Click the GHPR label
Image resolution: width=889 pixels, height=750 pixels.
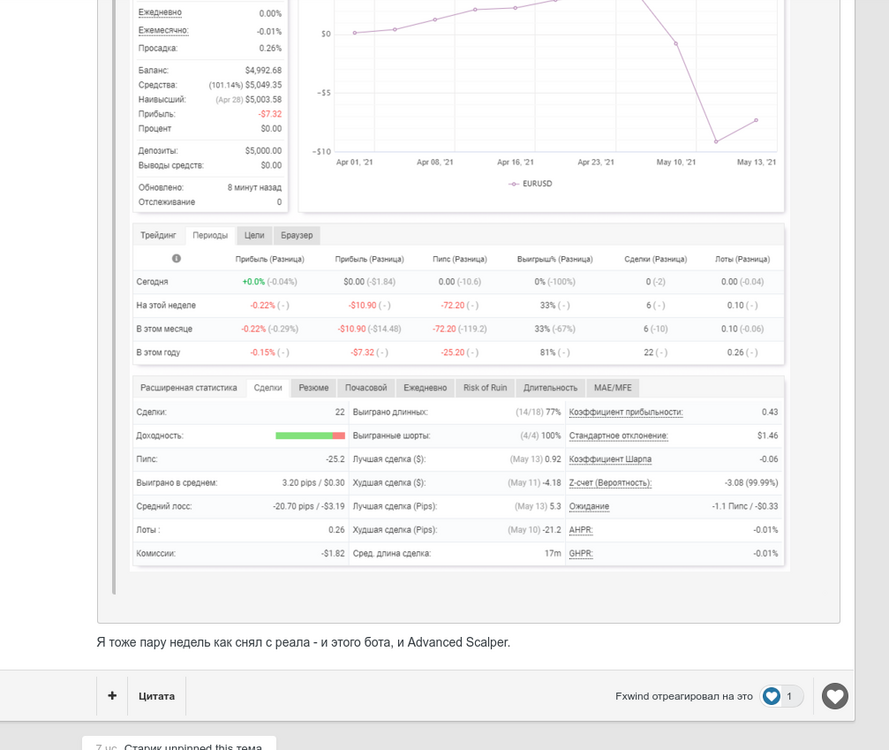pos(581,553)
